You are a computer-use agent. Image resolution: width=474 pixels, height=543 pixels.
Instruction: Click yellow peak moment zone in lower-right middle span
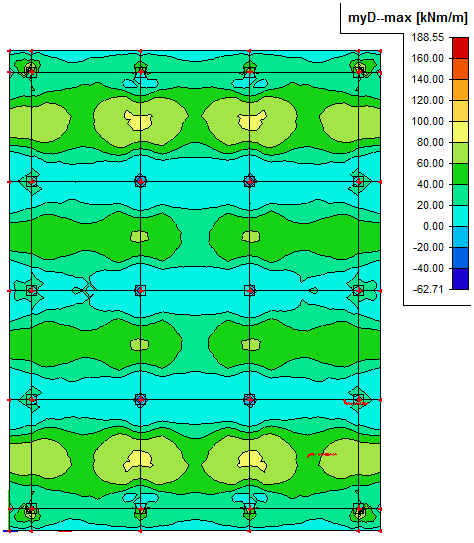click(x=252, y=461)
